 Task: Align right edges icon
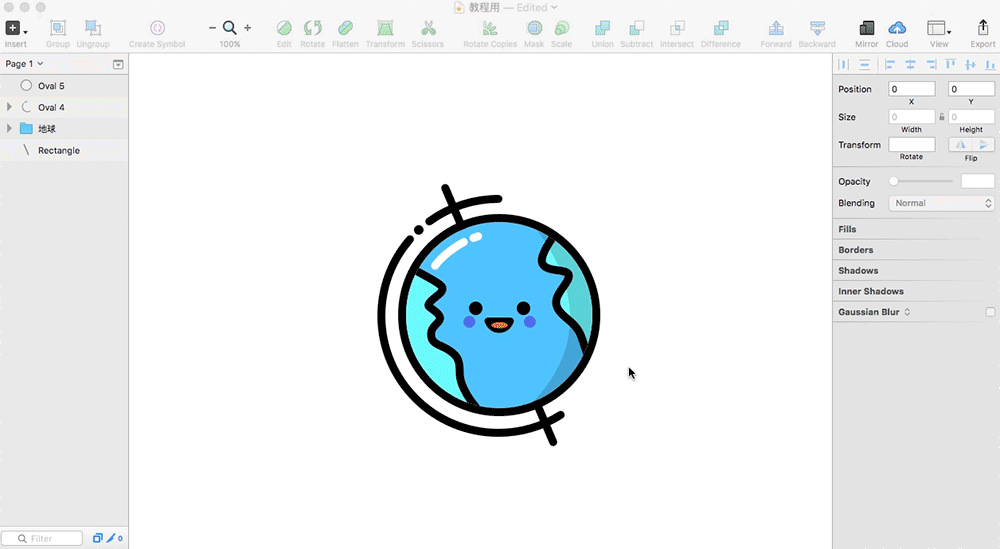point(931,64)
